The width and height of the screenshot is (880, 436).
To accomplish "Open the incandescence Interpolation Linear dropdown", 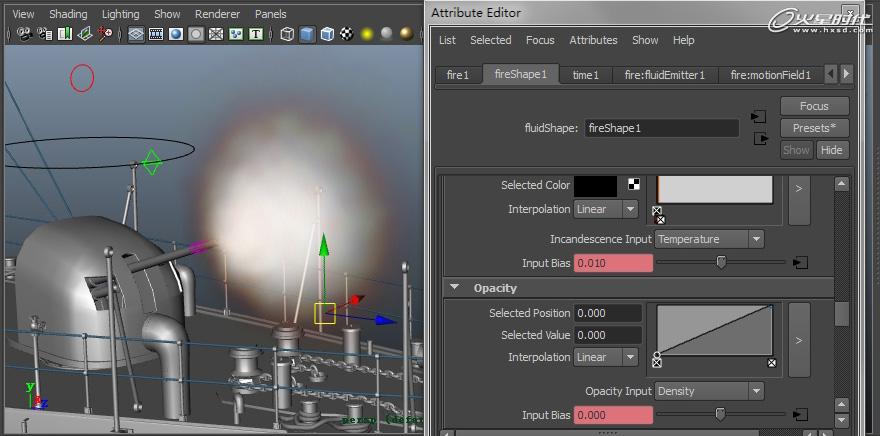I will pyautogui.click(x=606, y=209).
